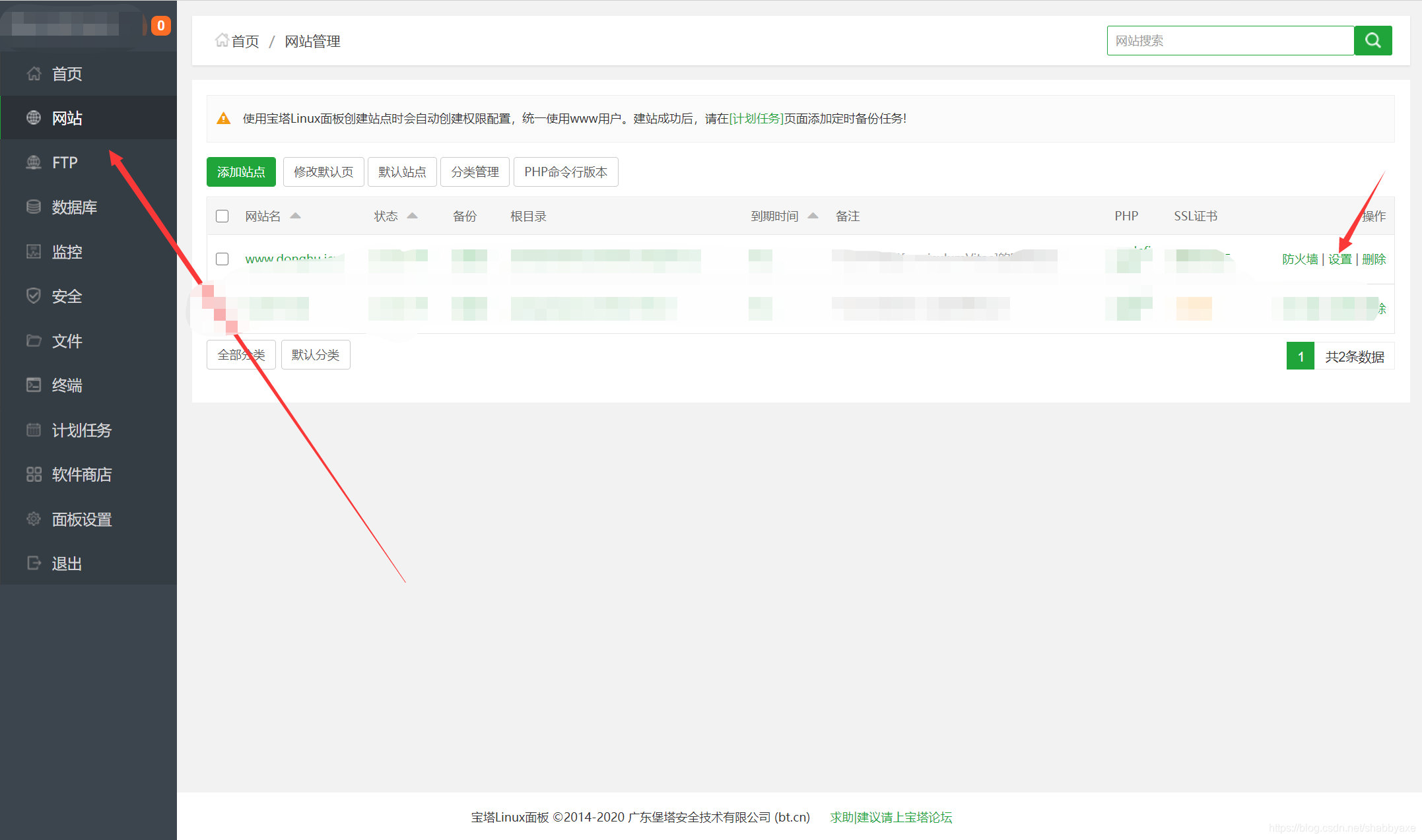1422x840 pixels.
Task: Open 计划任务 in the sidebar menu
Action: [x=88, y=430]
